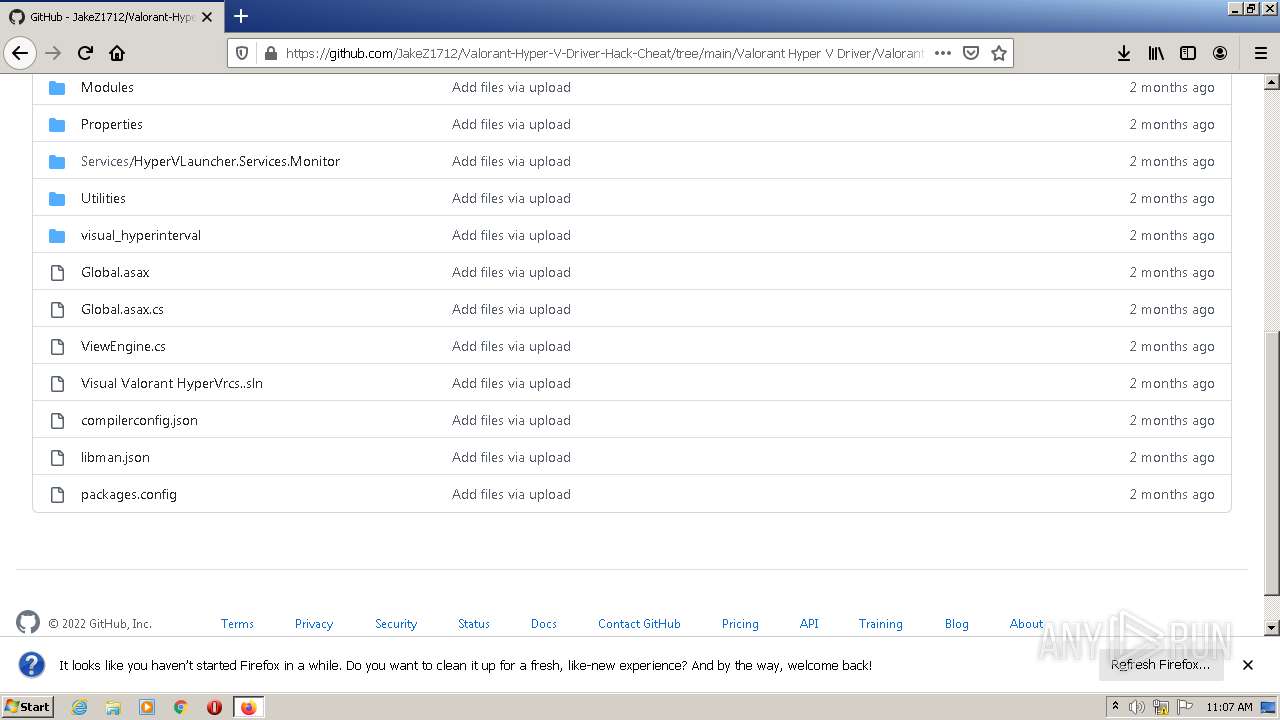Screen dimensions: 1280x720
Task: Open Windows Explorer from taskbar
Action: pyautogui.click(x=113, y=707)
